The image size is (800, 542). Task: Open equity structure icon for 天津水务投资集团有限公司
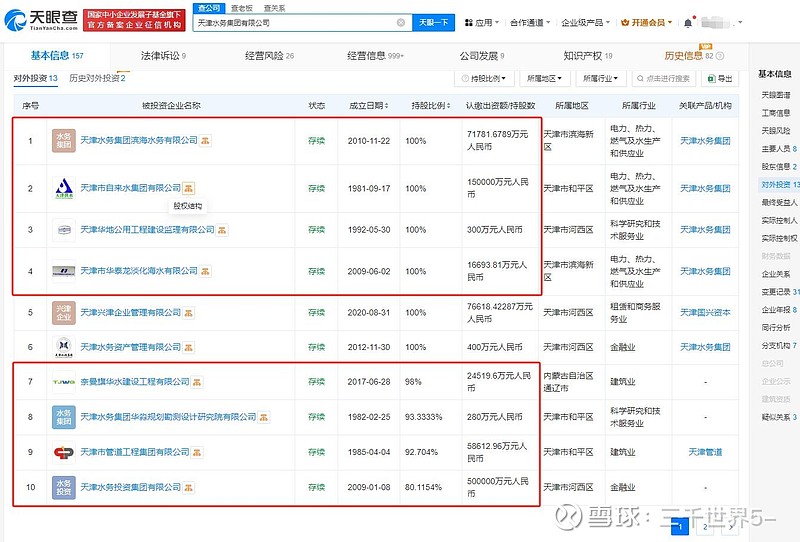pos(188,487)
